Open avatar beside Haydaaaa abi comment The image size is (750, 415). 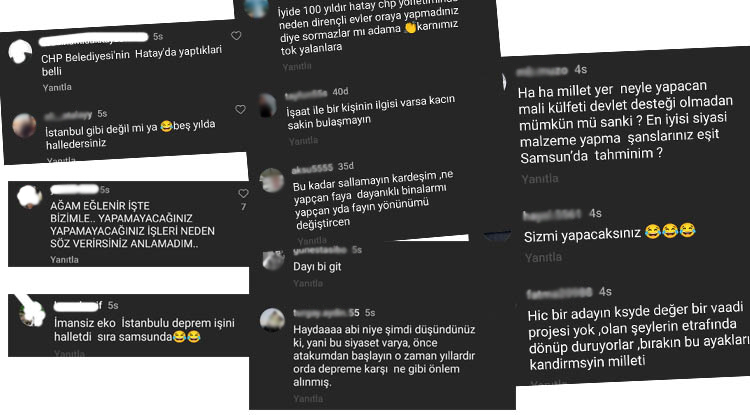272,320
